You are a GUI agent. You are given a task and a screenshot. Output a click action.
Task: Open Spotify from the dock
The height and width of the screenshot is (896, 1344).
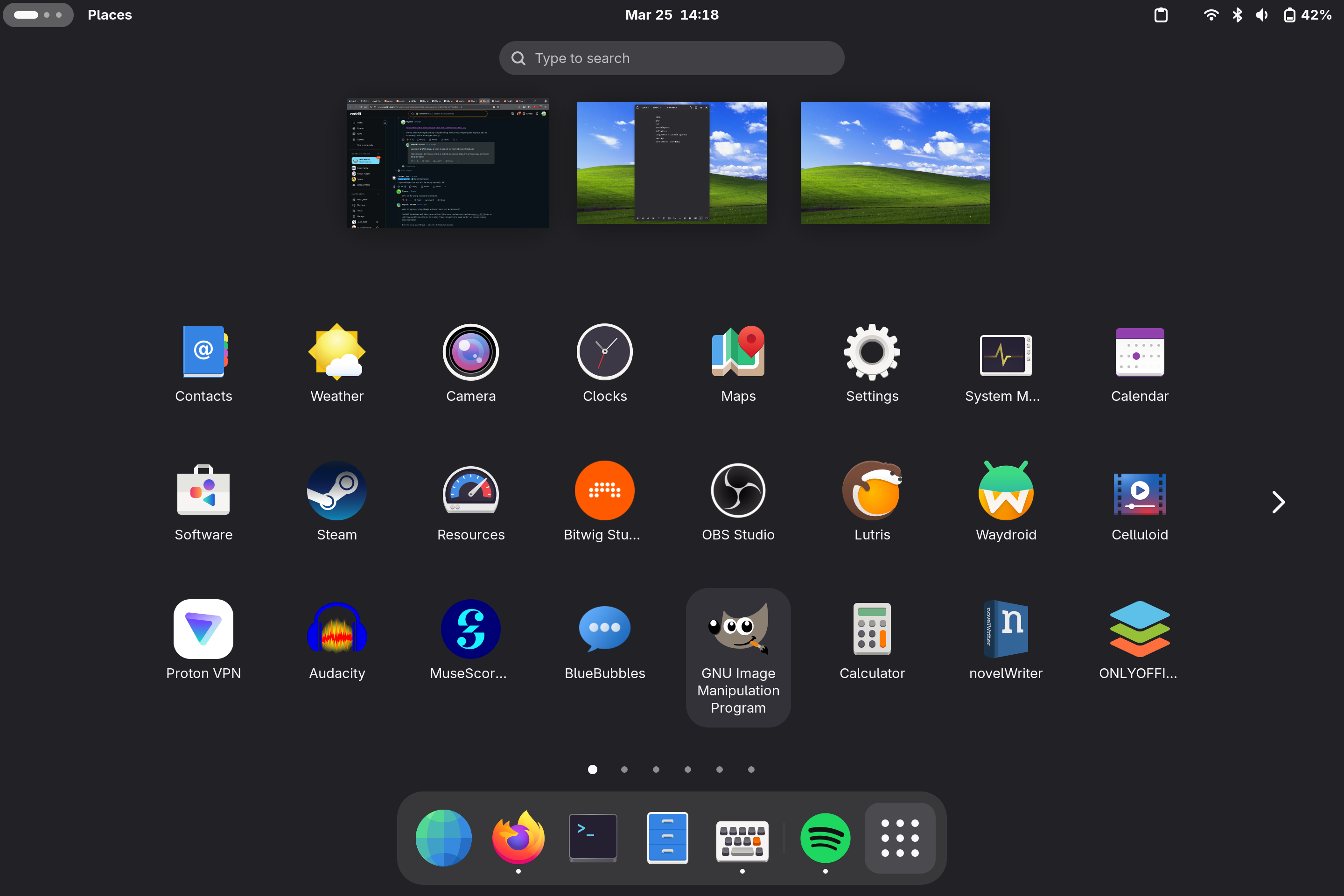coord(825,838)
